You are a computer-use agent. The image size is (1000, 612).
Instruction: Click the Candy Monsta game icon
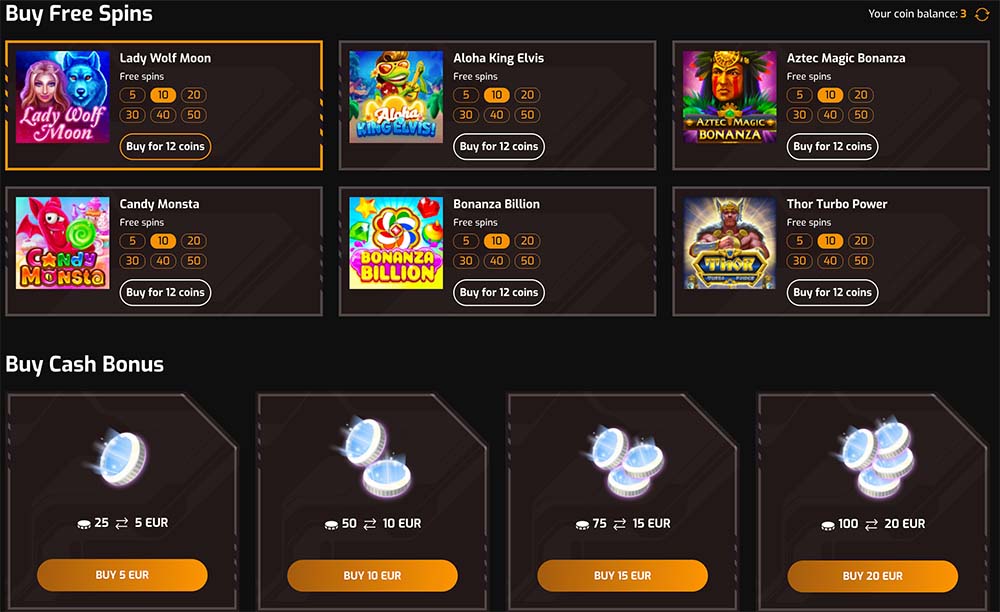(x=62, y=243)
